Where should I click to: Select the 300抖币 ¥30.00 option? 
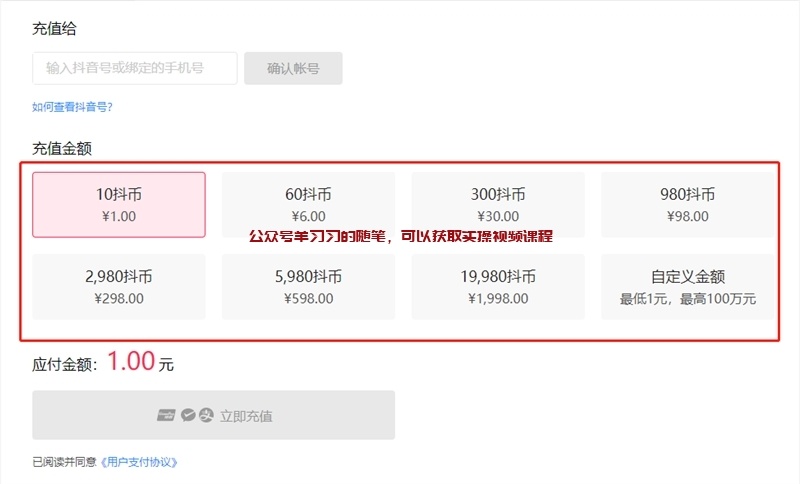[498, 204]
